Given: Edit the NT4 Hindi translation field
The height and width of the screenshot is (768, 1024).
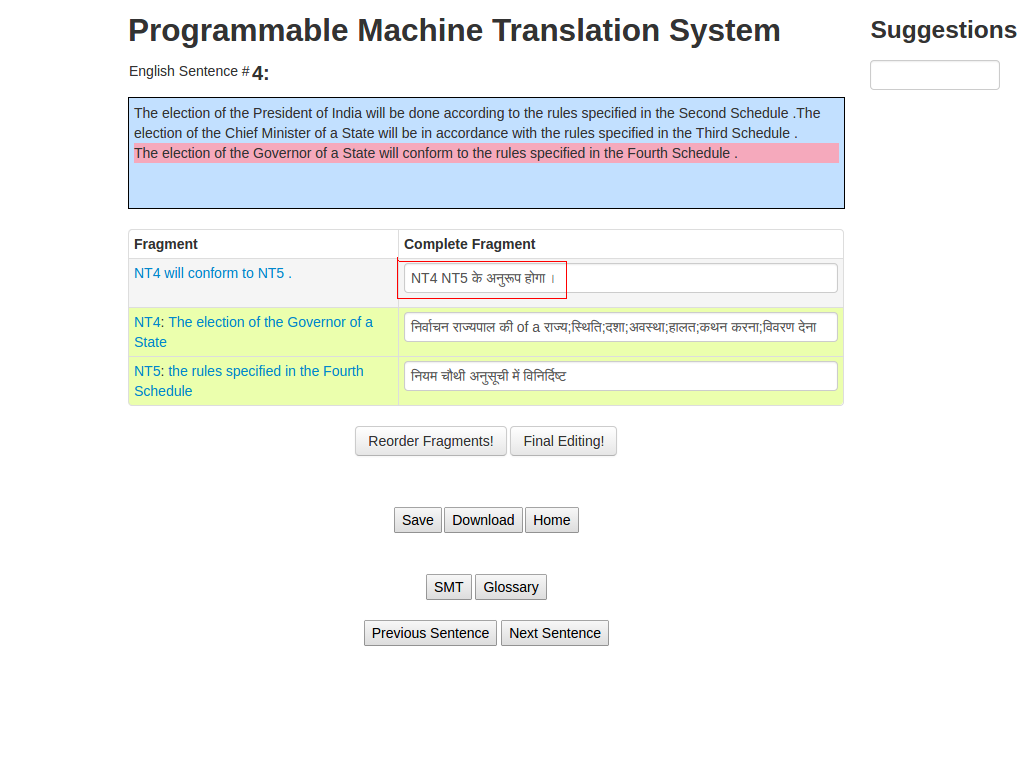Looking at the screenshot, I should [620, 327].
